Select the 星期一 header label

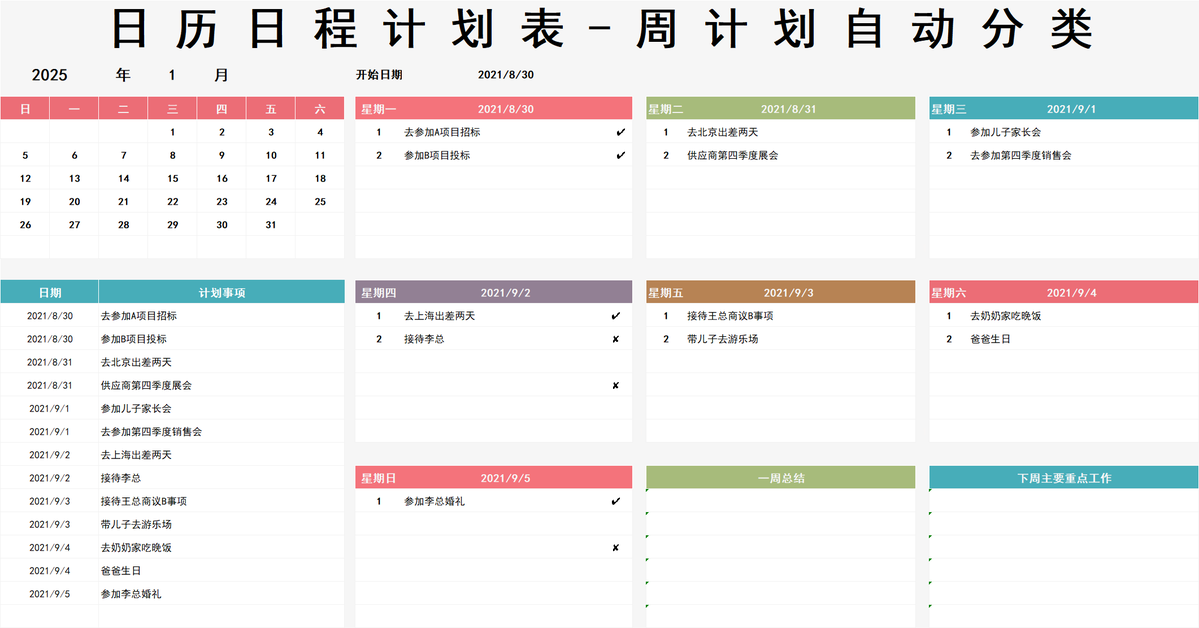point(379,109)
